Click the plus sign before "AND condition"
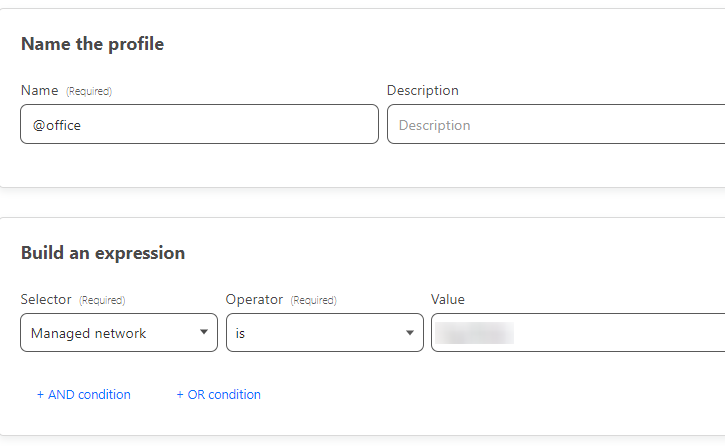This screenshot has height=446, width=725. click(x=41, y=395)
